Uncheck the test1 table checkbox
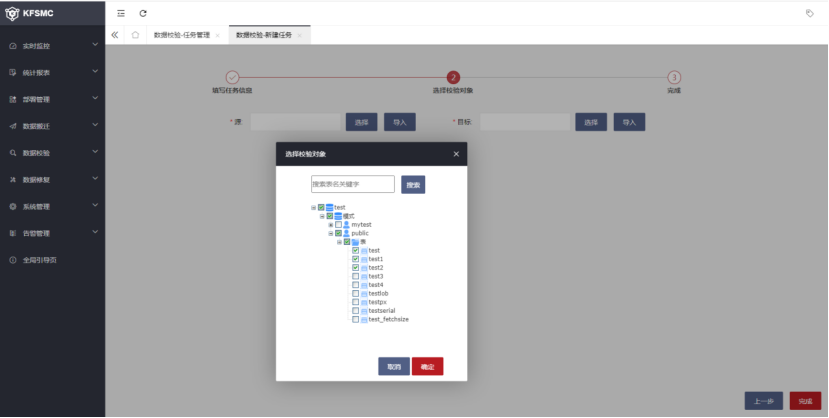Image resolution: width=829 pixels, height=418 pixels. click(355, 259)
